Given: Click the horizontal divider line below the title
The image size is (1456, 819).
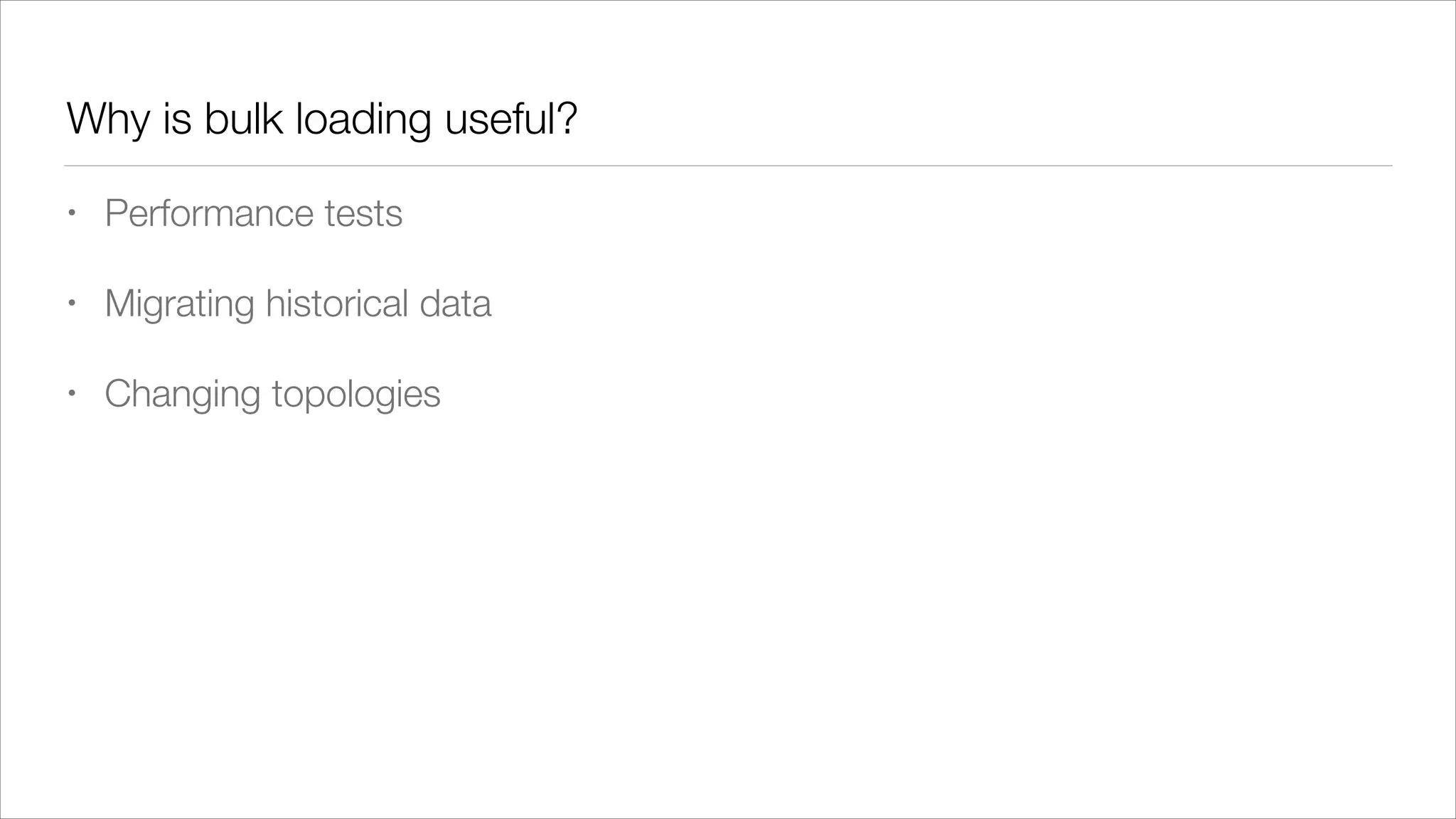Looking at the screenshot, I should pyautogui.click(x=728, y=166).
